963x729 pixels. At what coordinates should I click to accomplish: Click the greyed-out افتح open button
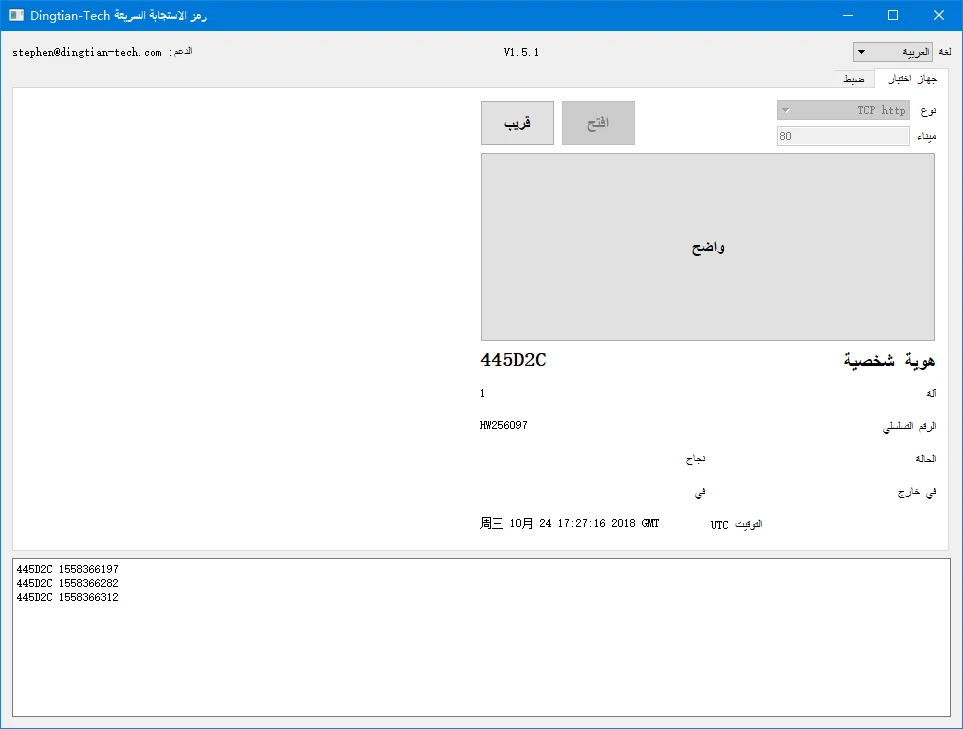pyautogui.click(x=598, y=123)
